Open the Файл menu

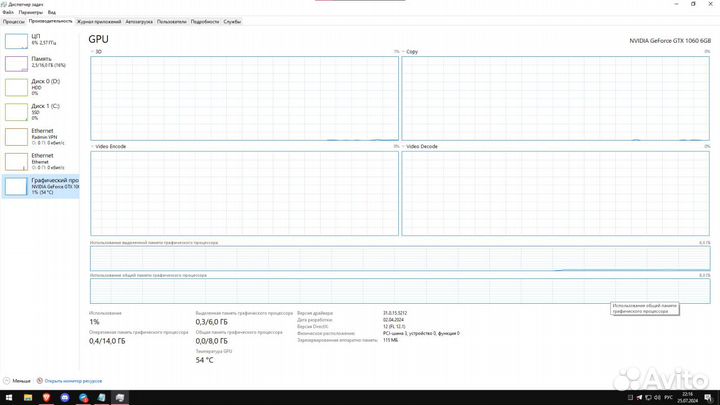(x=8, y=12)
